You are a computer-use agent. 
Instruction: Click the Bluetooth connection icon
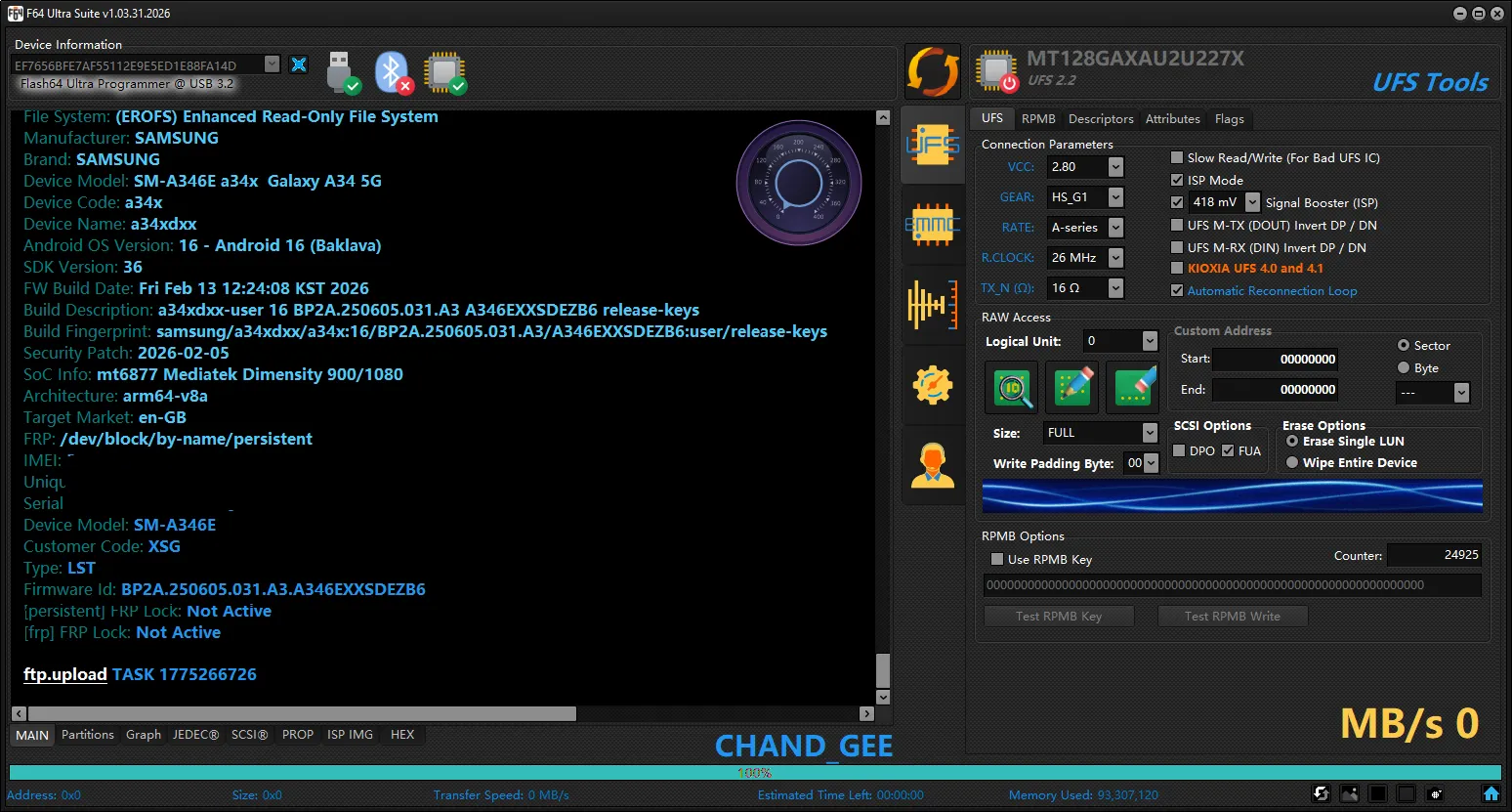[x=393, y=71]
